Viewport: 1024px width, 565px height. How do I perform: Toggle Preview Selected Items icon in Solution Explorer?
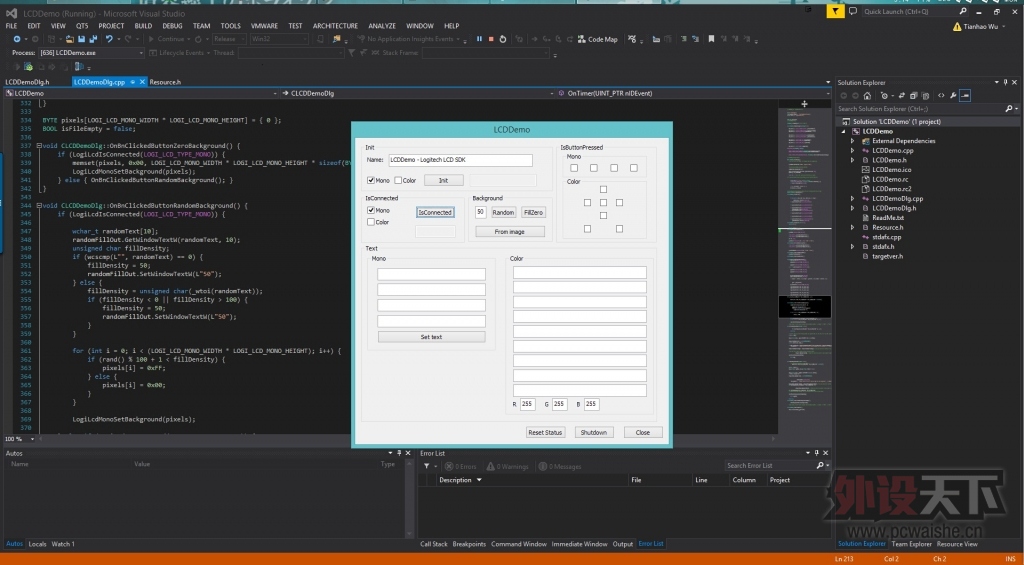coord(965,95)
